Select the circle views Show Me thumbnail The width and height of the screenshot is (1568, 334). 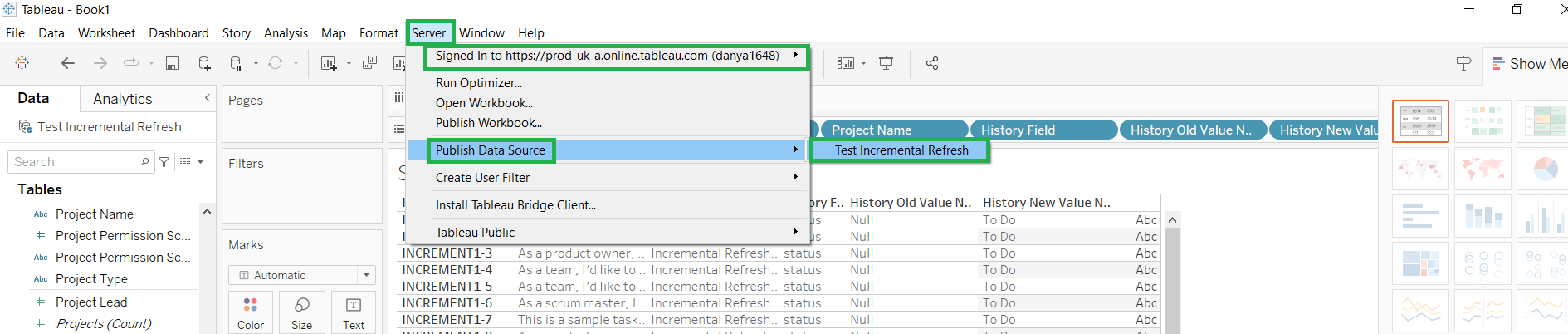coord(1483,263)
